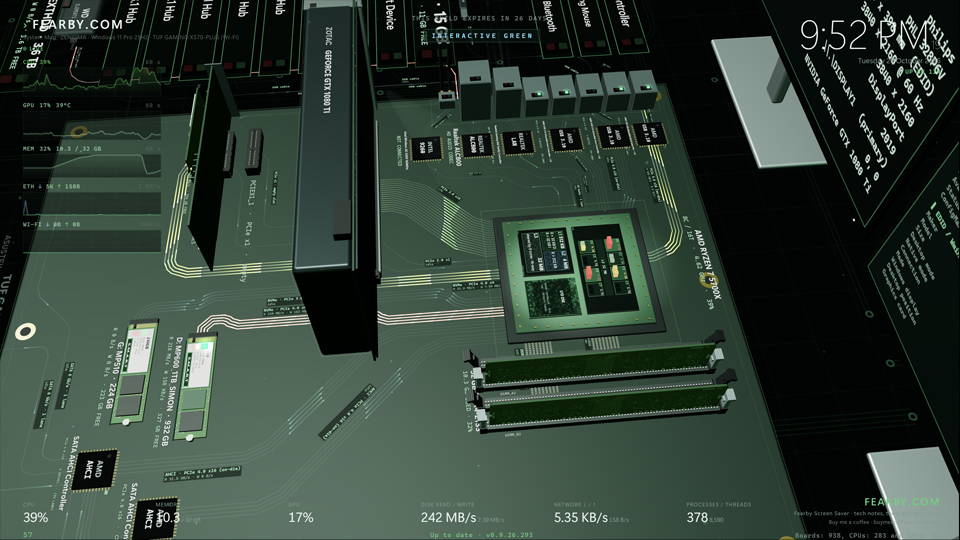The image size is (960, 540).
Task: Select the Realtek ALC800 audio codec chip
Action: pyautogui.click(x=478, y=146)
